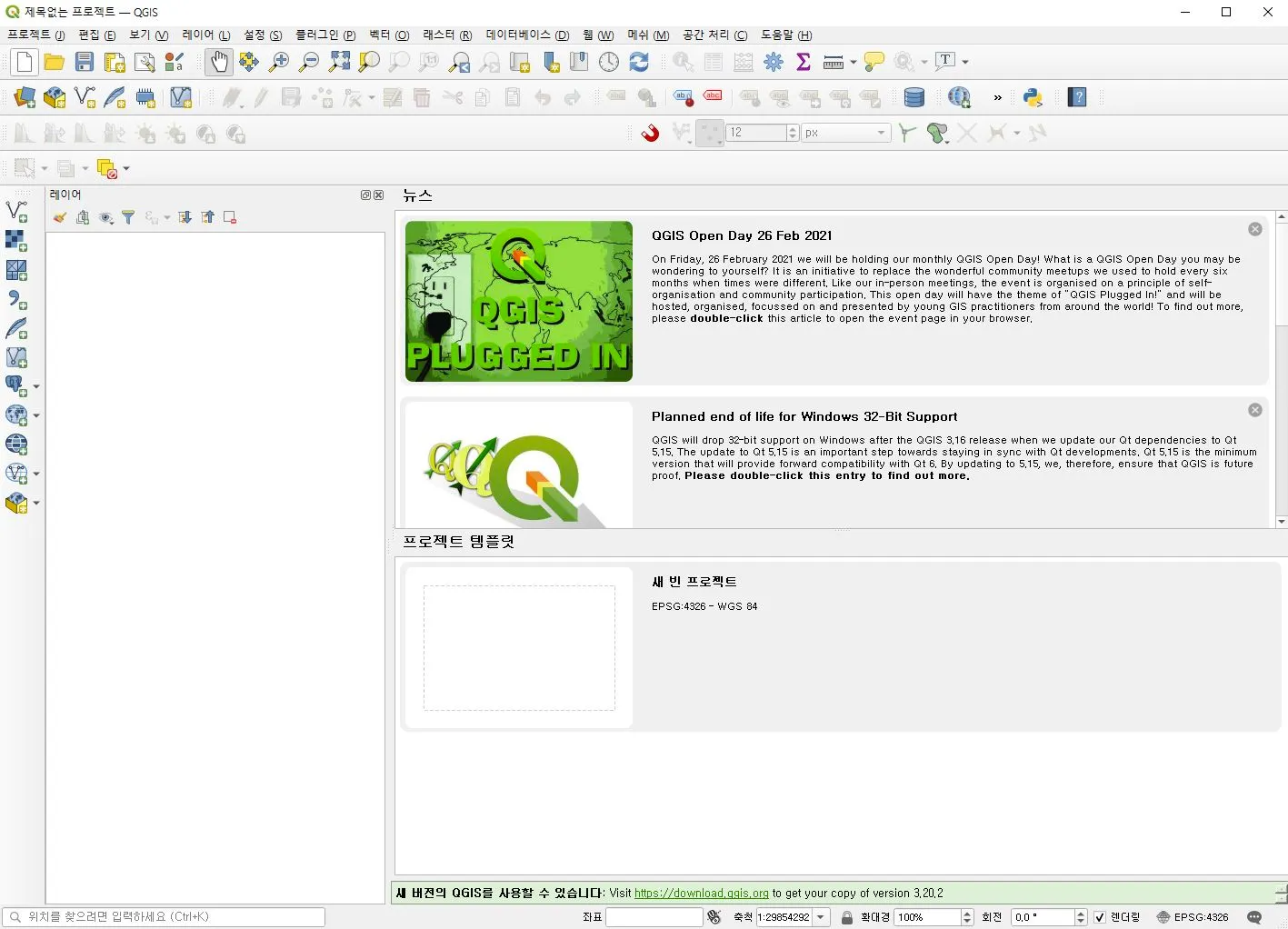Add a raster layer from the side toolbar
The image size is (1288, 929).
coord(16,241)
